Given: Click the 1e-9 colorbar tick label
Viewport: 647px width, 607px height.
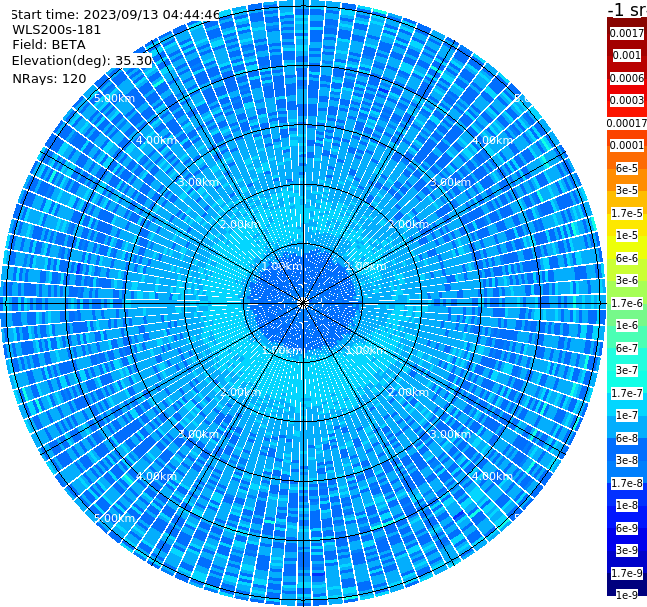Looking at the screenshot, I should [x=627, y=595].
